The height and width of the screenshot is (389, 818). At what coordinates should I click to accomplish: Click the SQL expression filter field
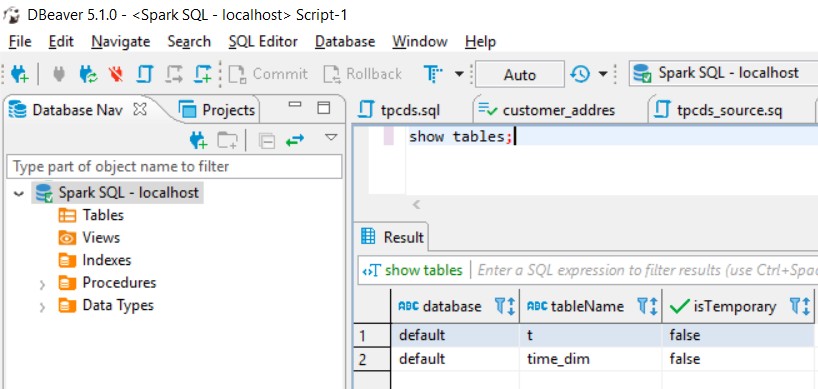(647, 270)
